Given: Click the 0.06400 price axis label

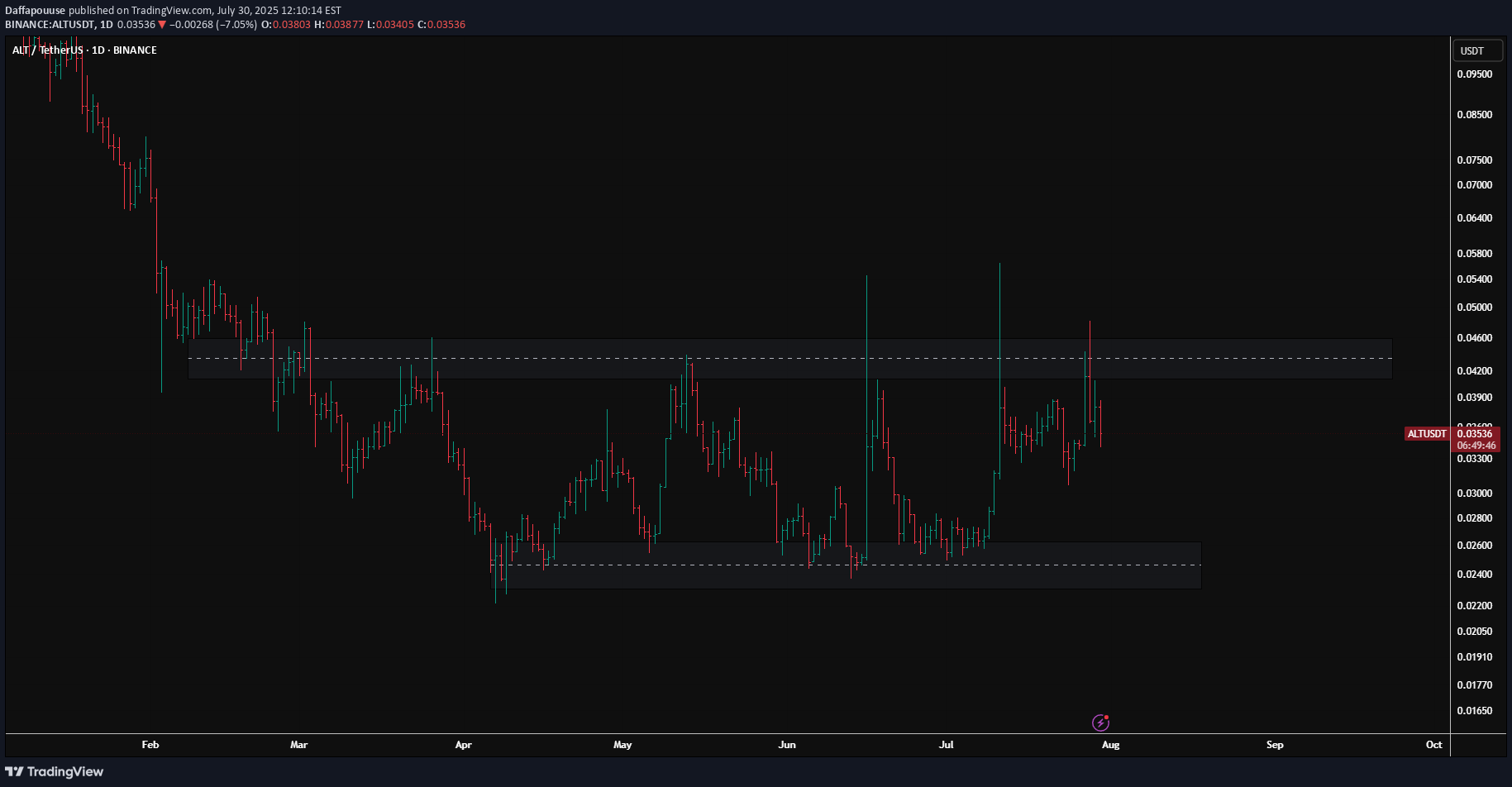Looking at the screenshot, I should tap(1475, 218).
